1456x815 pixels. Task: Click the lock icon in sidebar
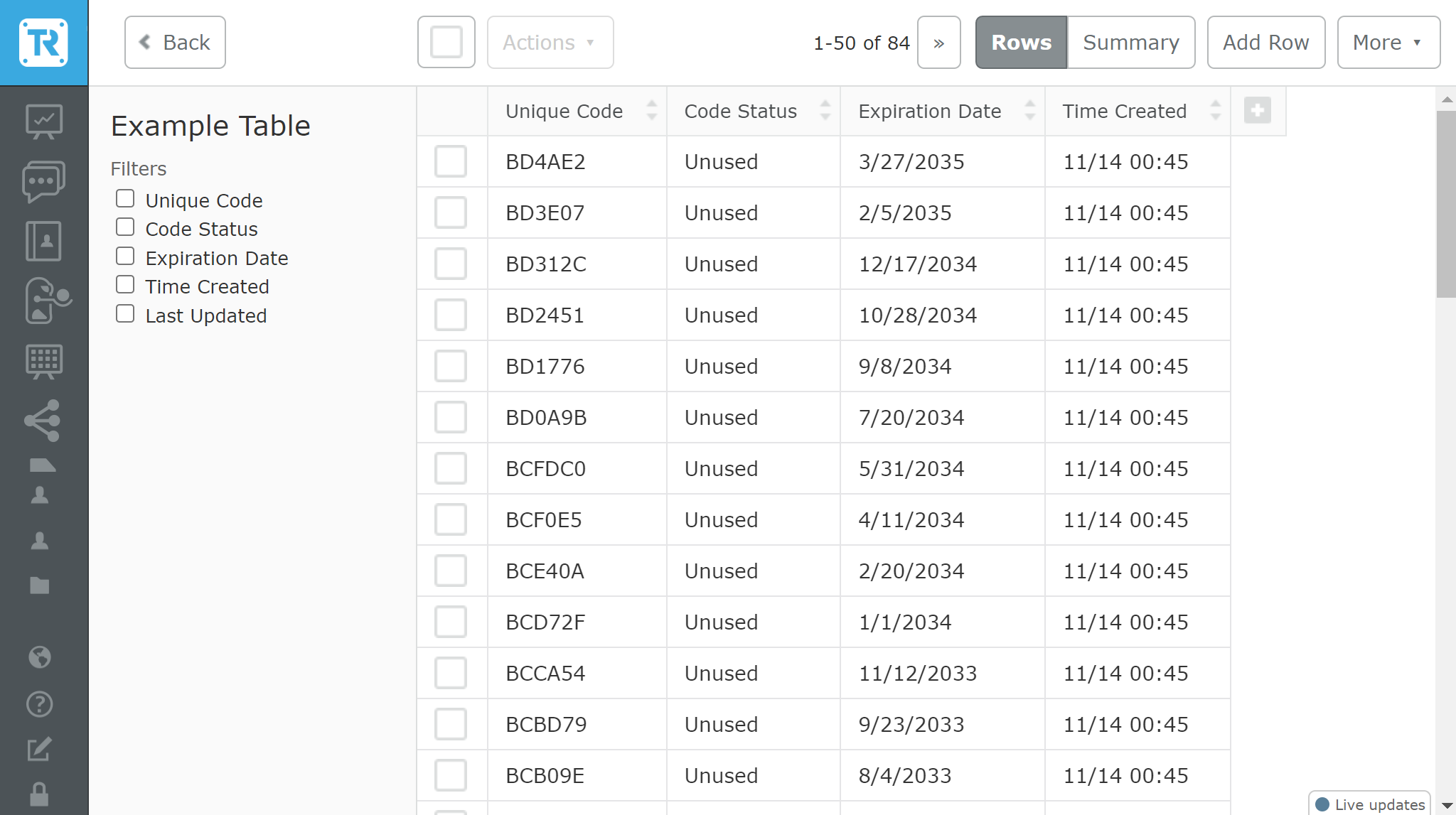pyautogui.click(x=40, y=794)
